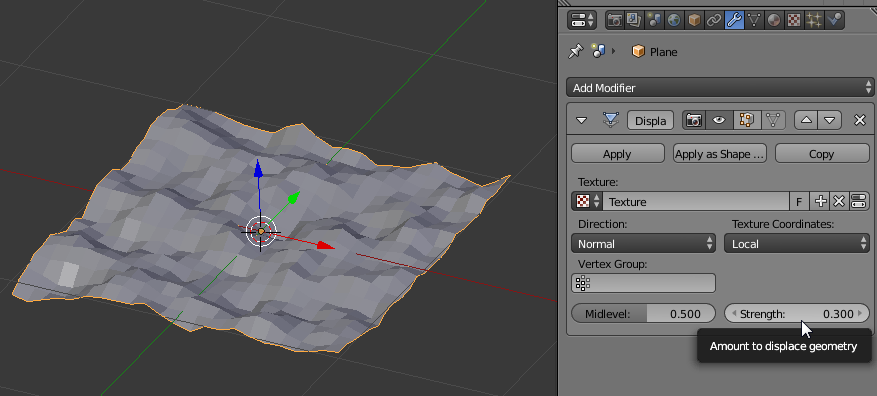Screen dimensions: 877x396
Task: Click the Apply button
Action: point(617,154)
